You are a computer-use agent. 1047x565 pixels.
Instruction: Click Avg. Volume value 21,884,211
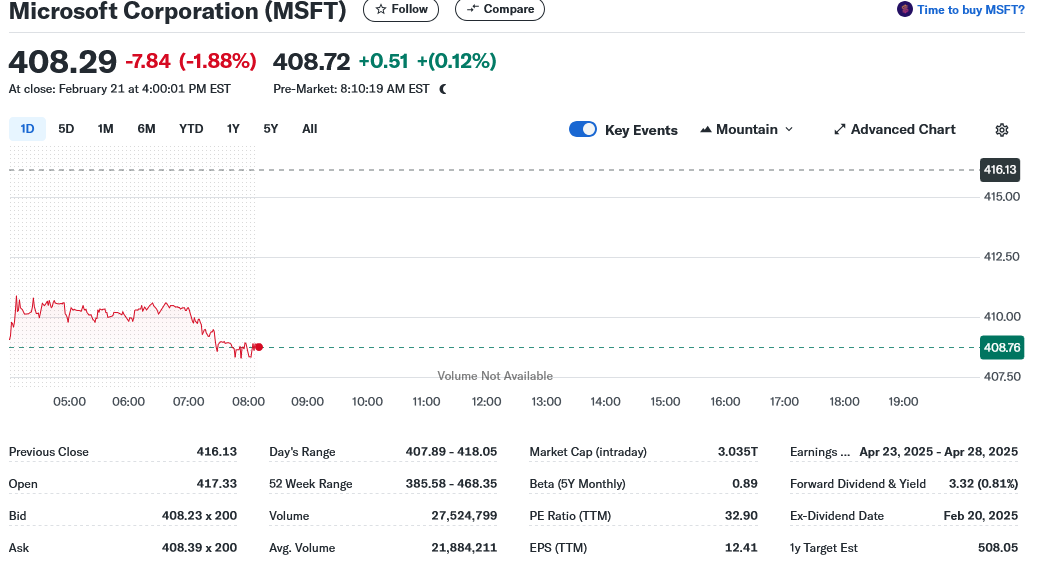click(x=464, y=548)
